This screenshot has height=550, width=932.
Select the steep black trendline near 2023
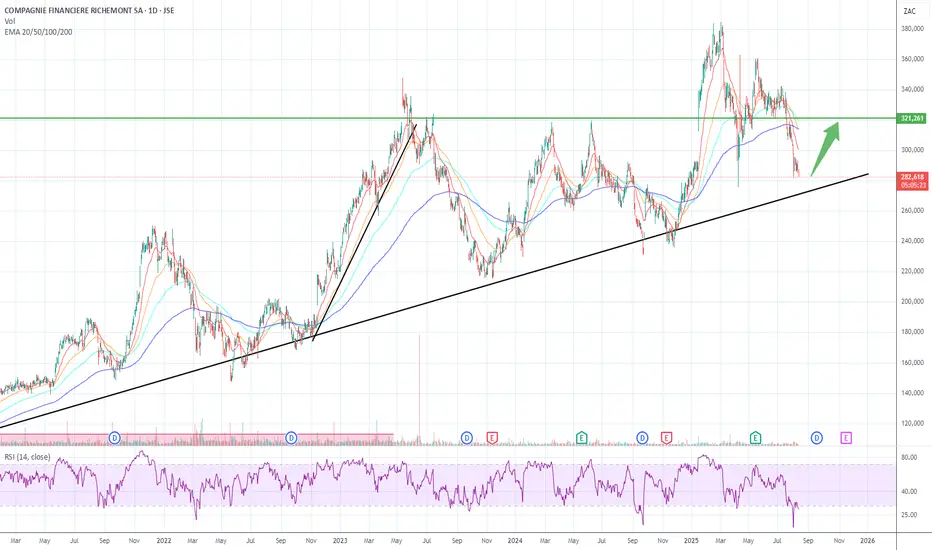[364, 232]
